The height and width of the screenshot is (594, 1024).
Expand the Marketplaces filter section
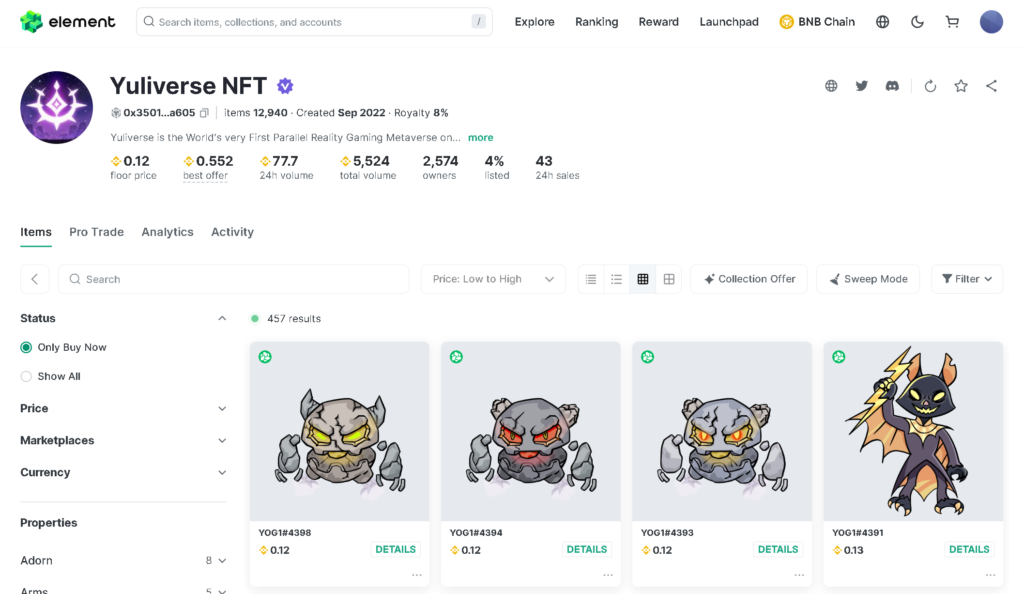coord(222,440)
